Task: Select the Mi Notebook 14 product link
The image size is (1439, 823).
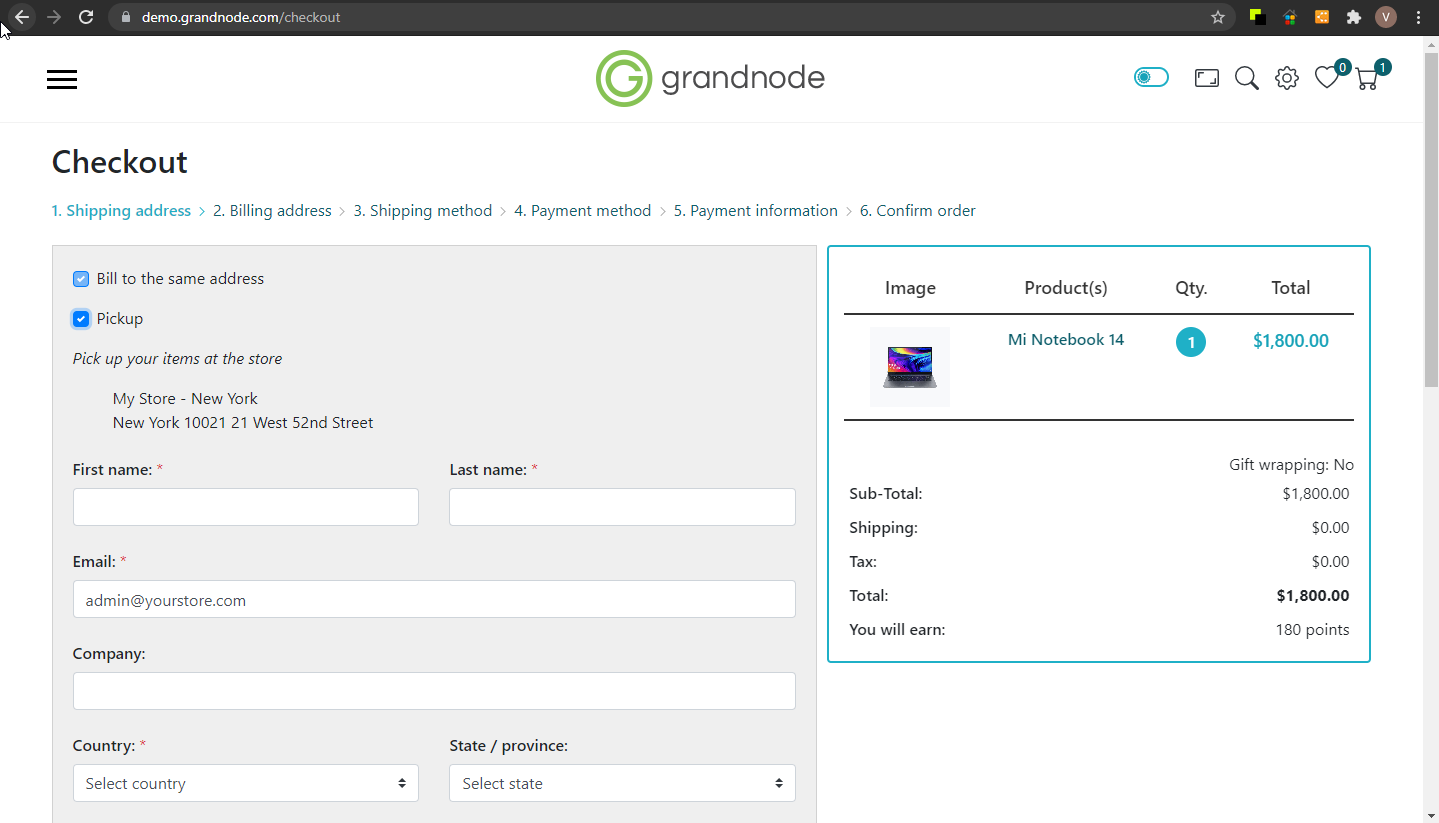Action: click(x=1065, y=339)
